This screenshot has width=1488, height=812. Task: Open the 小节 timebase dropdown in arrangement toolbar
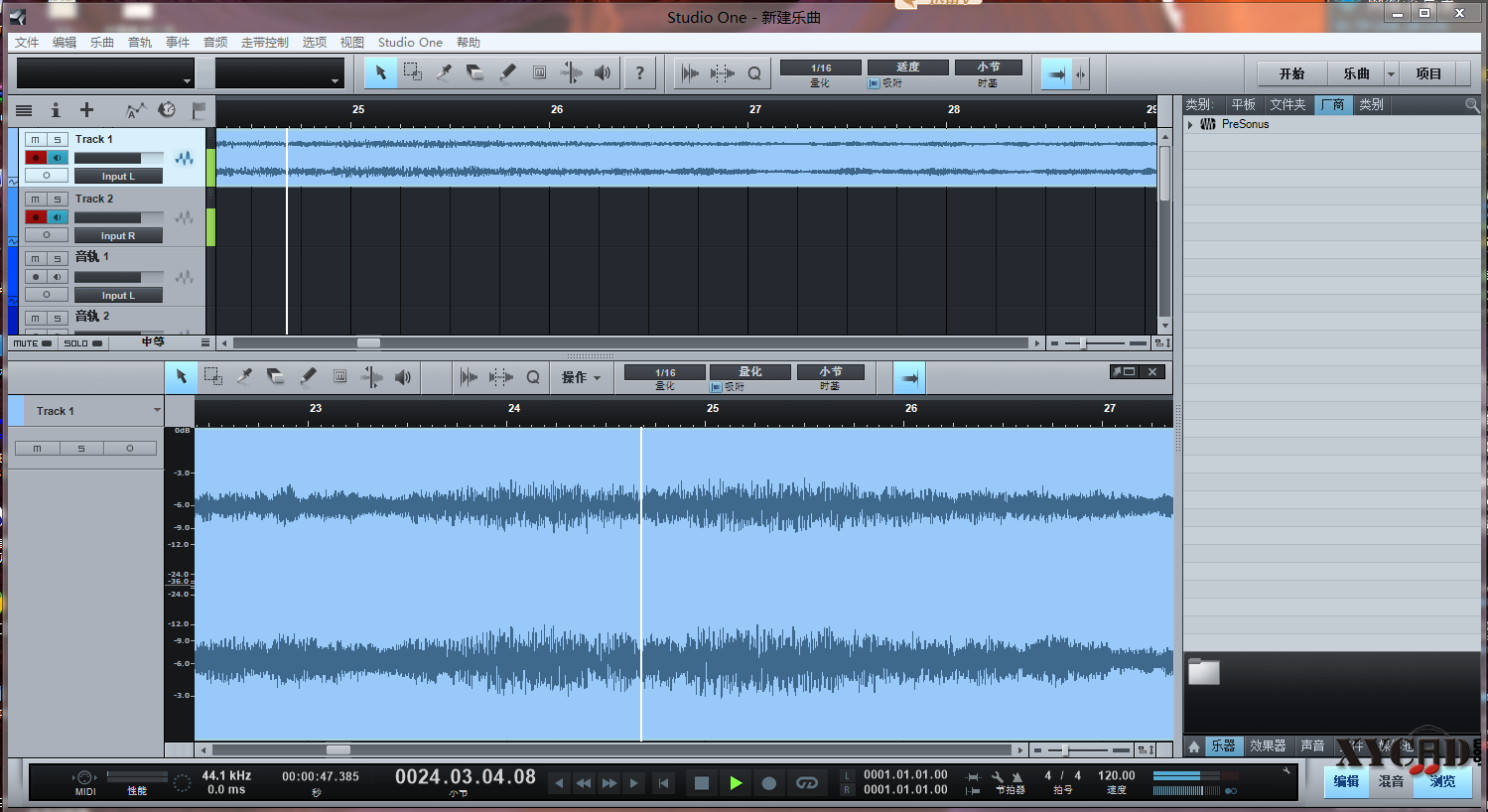coord(989,68)
